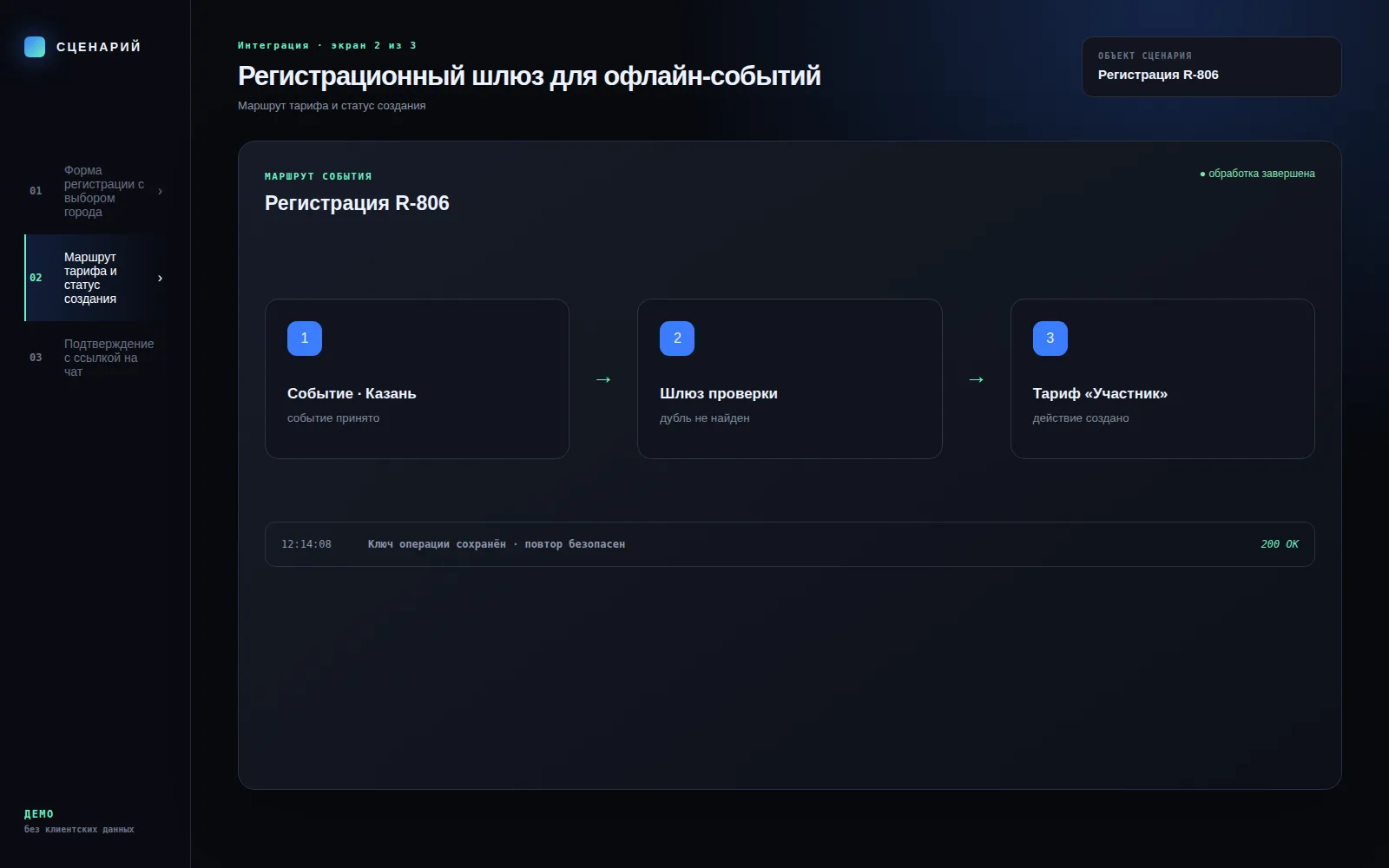1389x868 pixels.
Task: Click the дубль не найден status text
Action: pyautogui.click(x=705, y=418)
